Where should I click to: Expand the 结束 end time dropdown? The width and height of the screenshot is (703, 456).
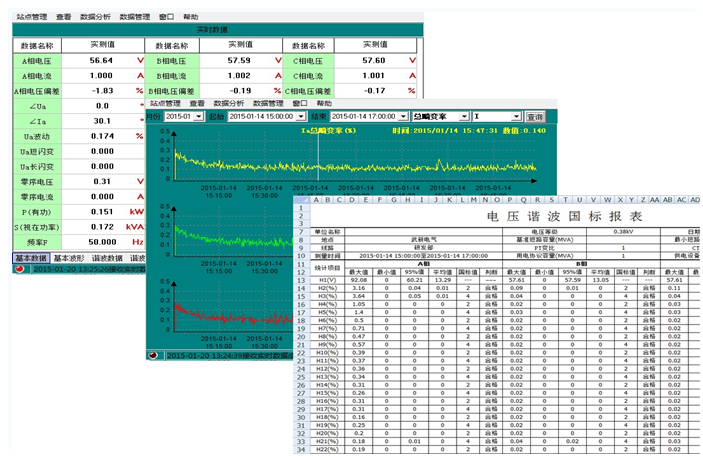[x=405, y=117]
